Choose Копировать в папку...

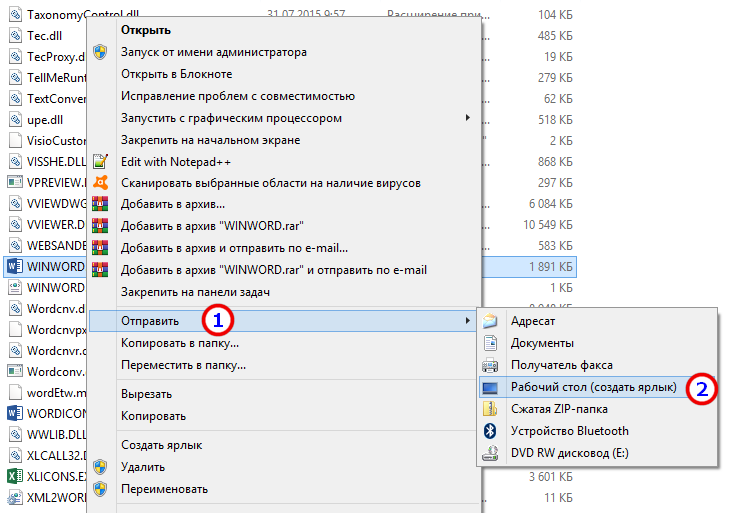pyautogui.click(x=180, y=343)
